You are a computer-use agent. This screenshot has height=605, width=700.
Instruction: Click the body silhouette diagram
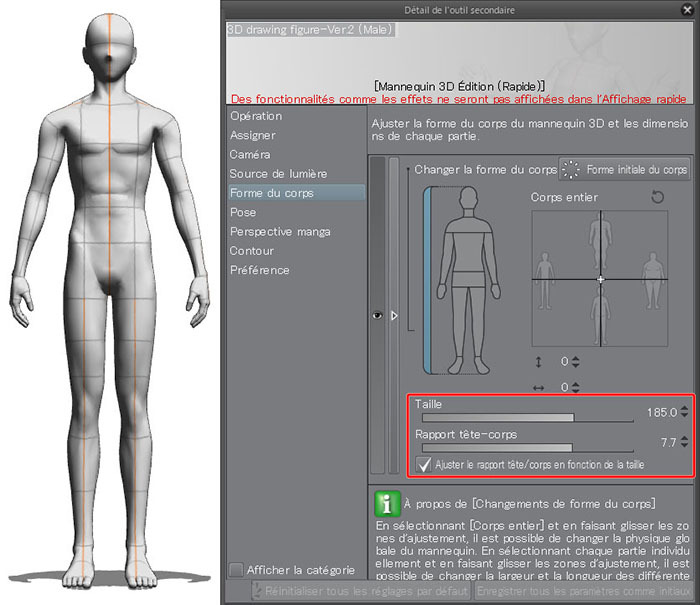point(468,280)
